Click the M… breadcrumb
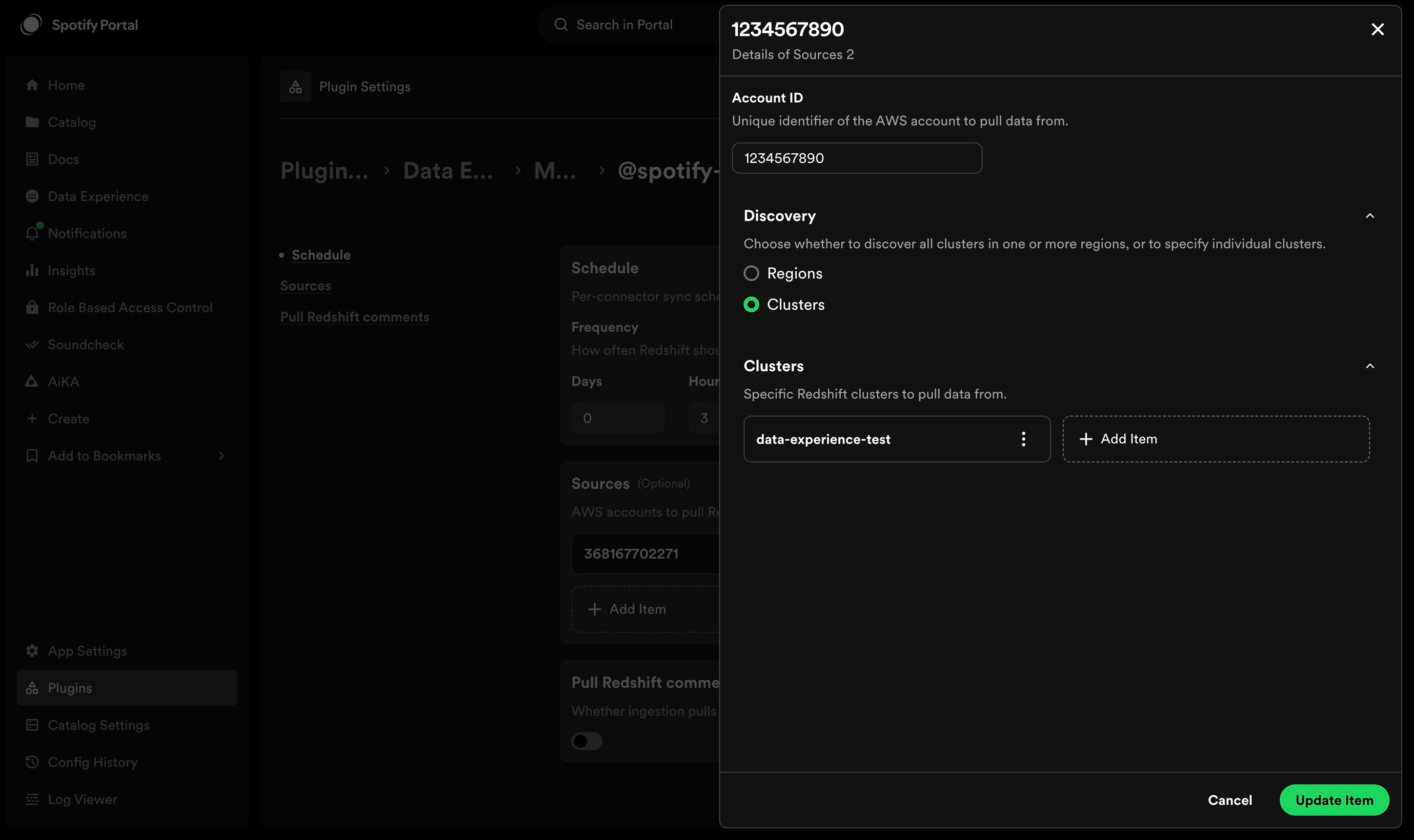This screenshot has width=1414, height=840. pyautogui.click(x=555, y=170)
